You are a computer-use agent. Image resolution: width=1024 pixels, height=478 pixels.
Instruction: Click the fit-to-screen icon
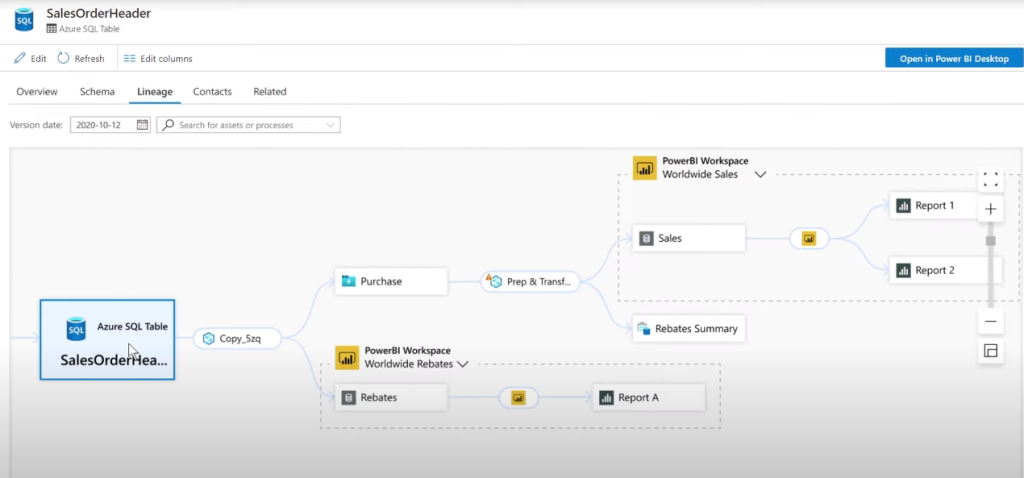tap(991, 180)
